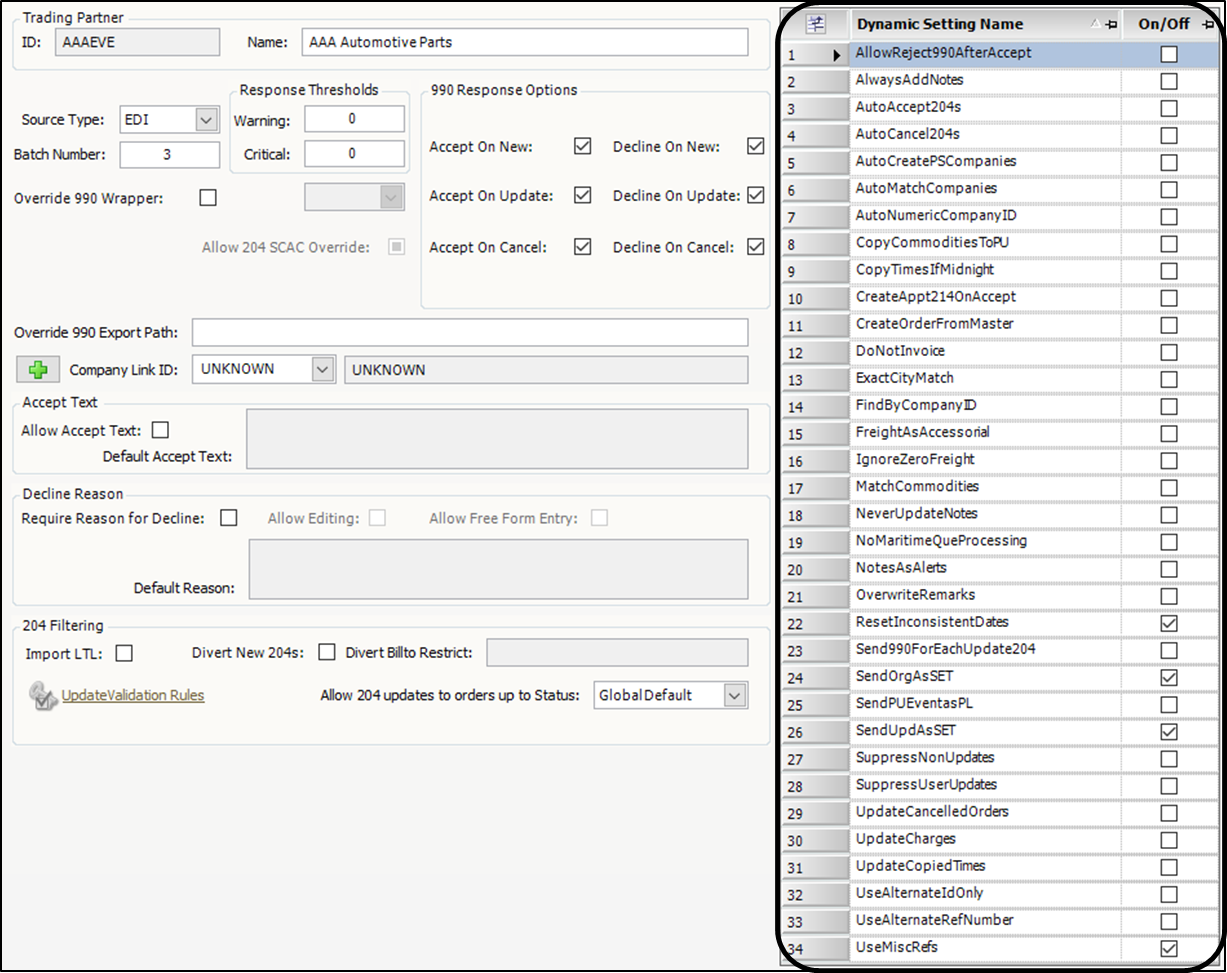Open the 204 updates status dropdown
This screenshot has height=973, width=1227.
point(734,695)
